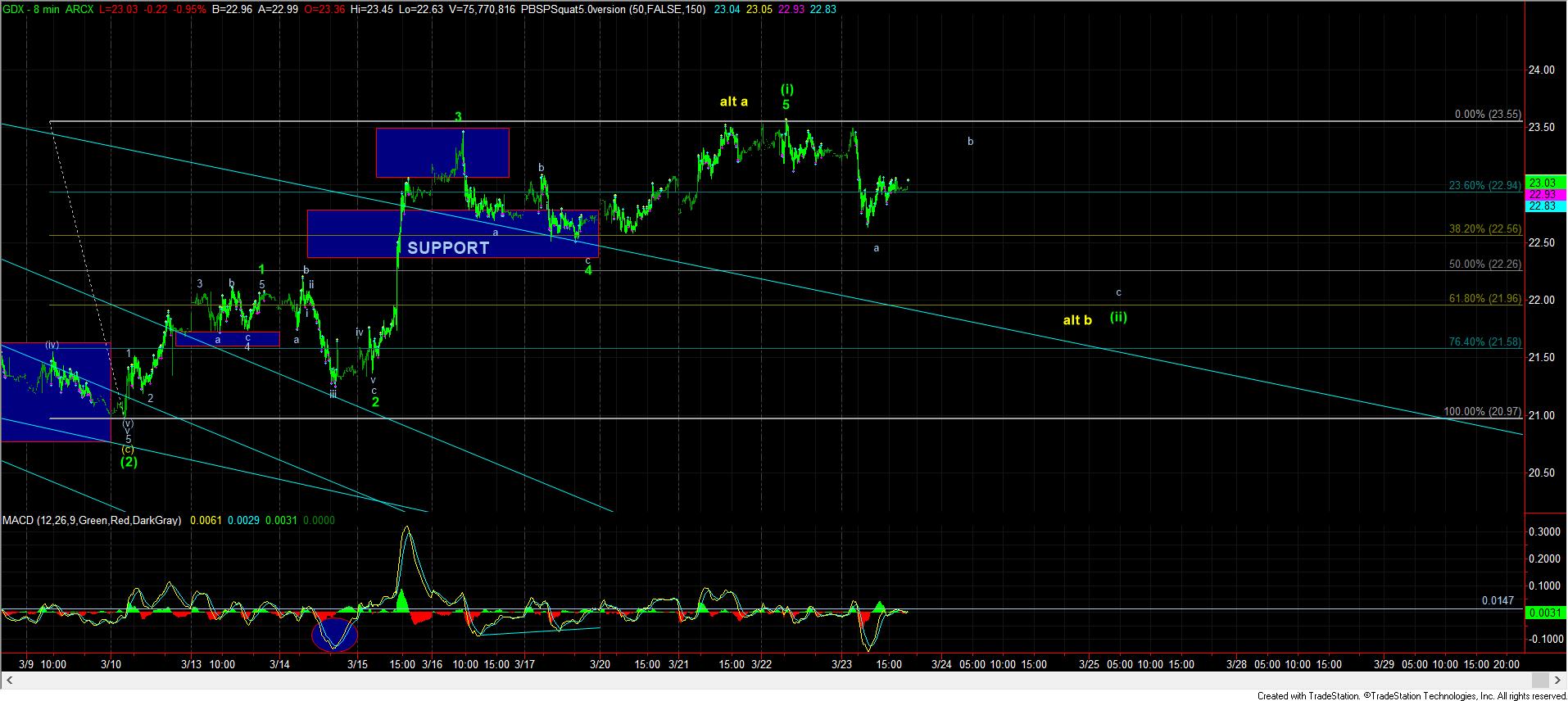Click the 3/29 date on time axis

(x=1384, y=664)
